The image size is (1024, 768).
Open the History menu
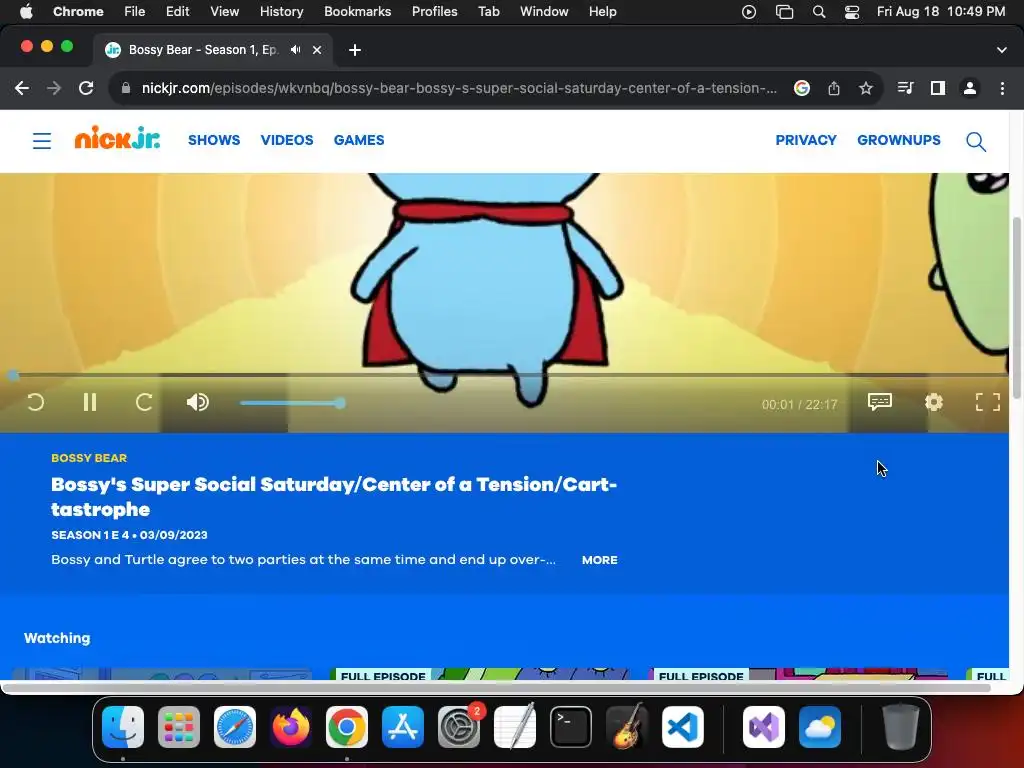(x=281, y=11)
